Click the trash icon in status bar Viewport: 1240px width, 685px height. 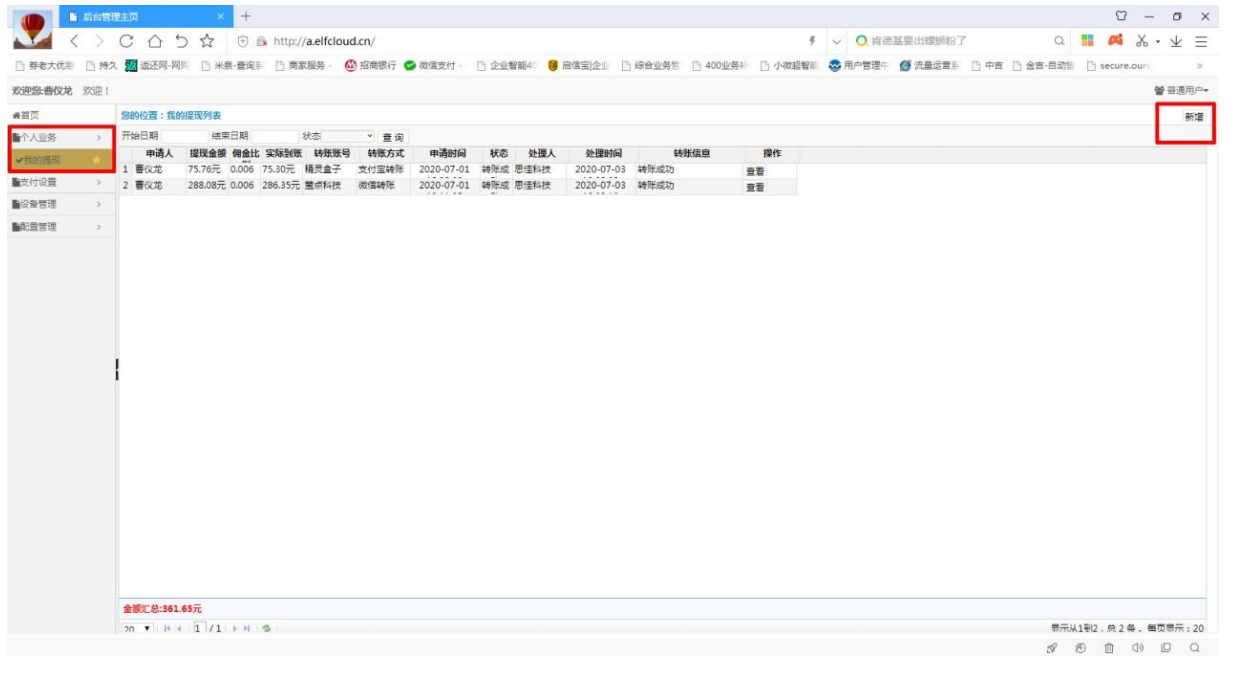click(1109, 648)
